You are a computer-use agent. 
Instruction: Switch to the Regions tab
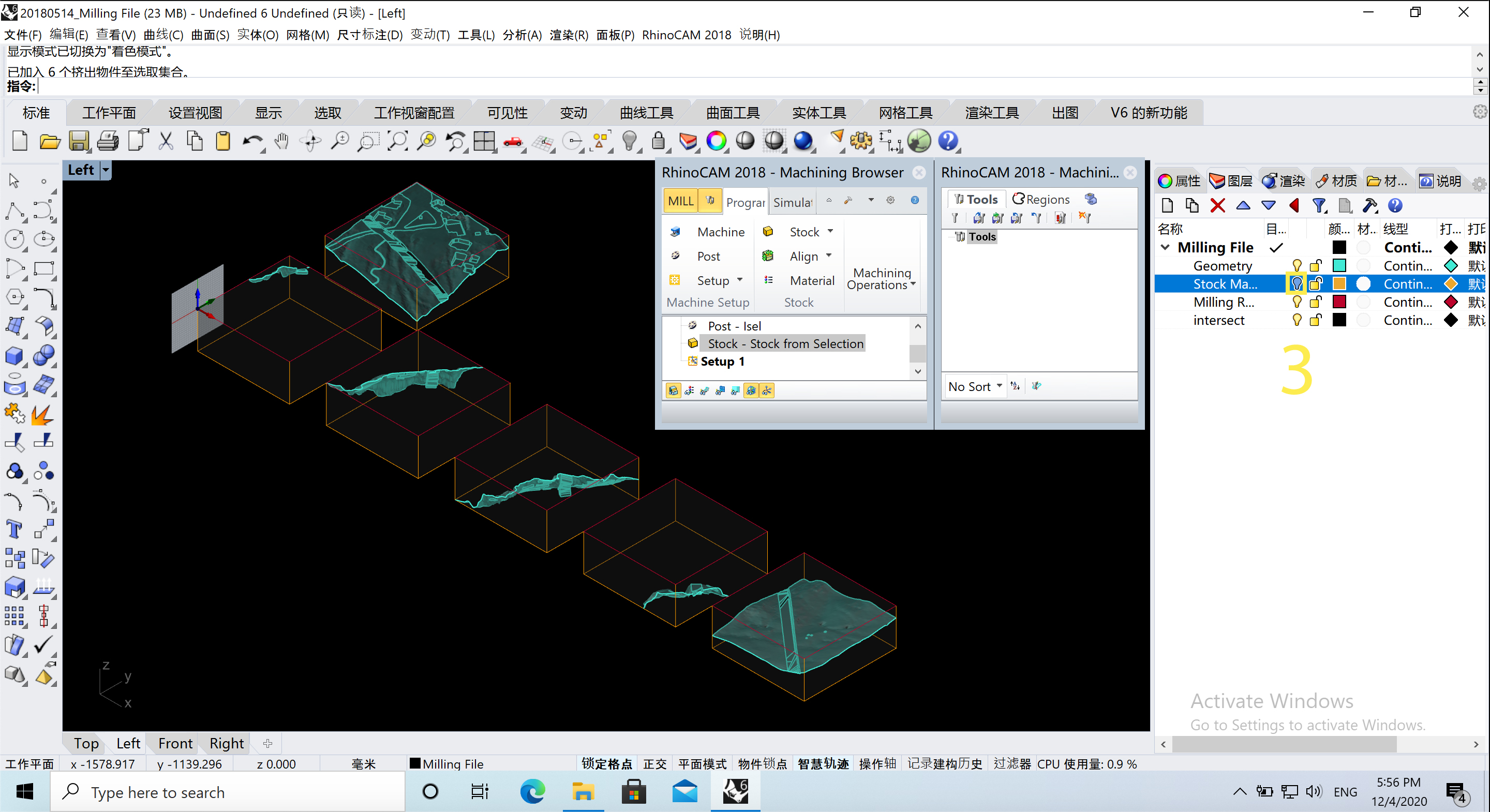(1041, 199)
